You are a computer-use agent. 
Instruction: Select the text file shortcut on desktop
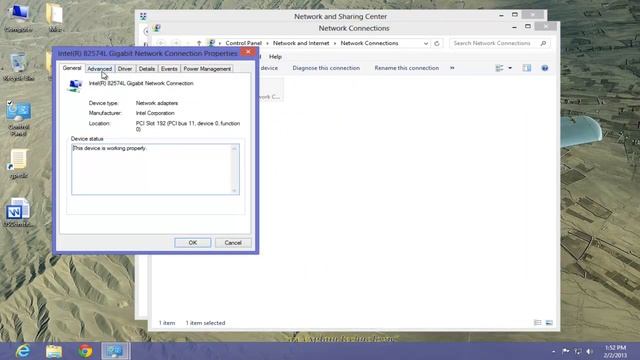18,164
